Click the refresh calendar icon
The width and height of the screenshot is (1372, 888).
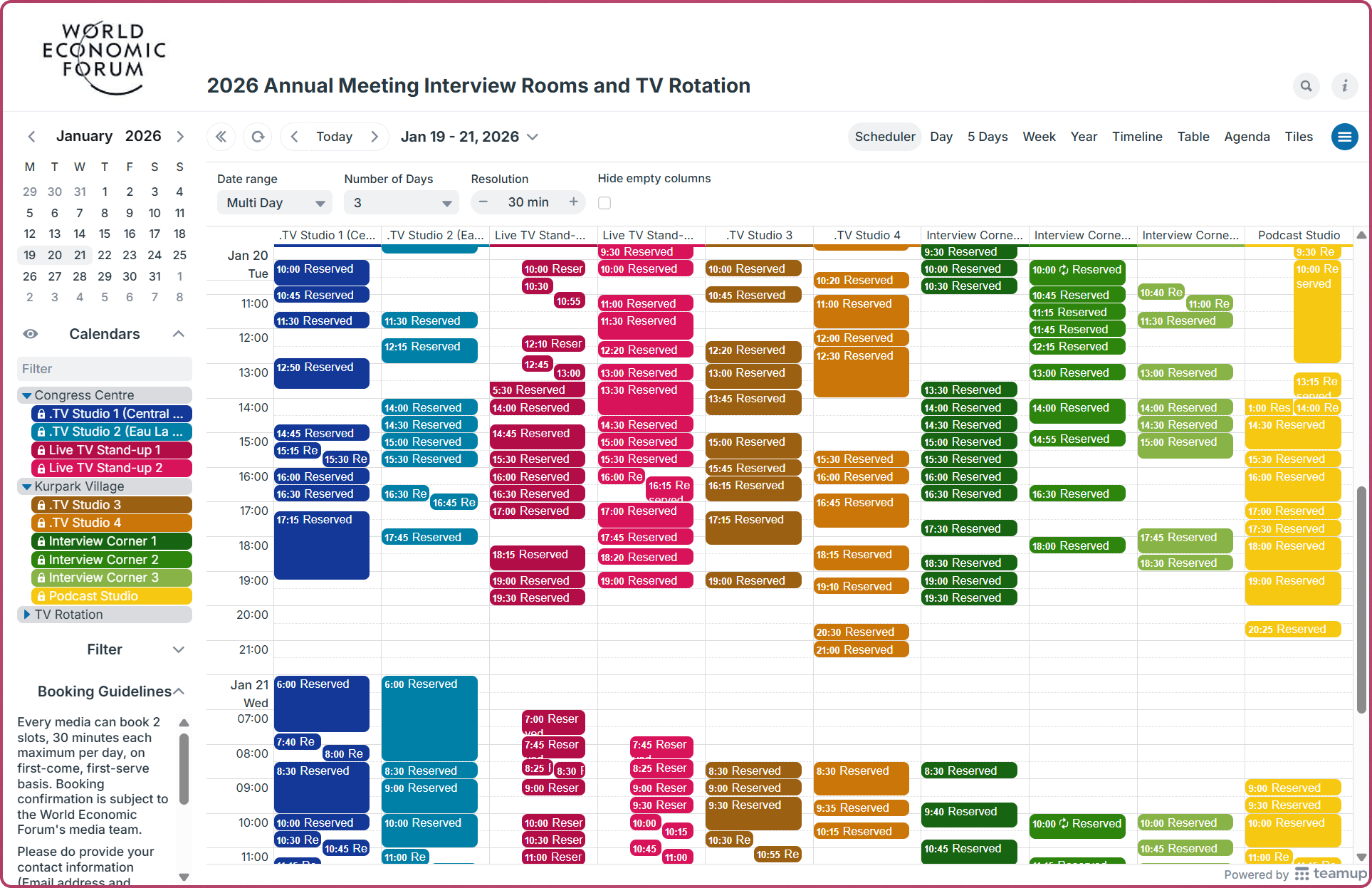coord(258,137)
